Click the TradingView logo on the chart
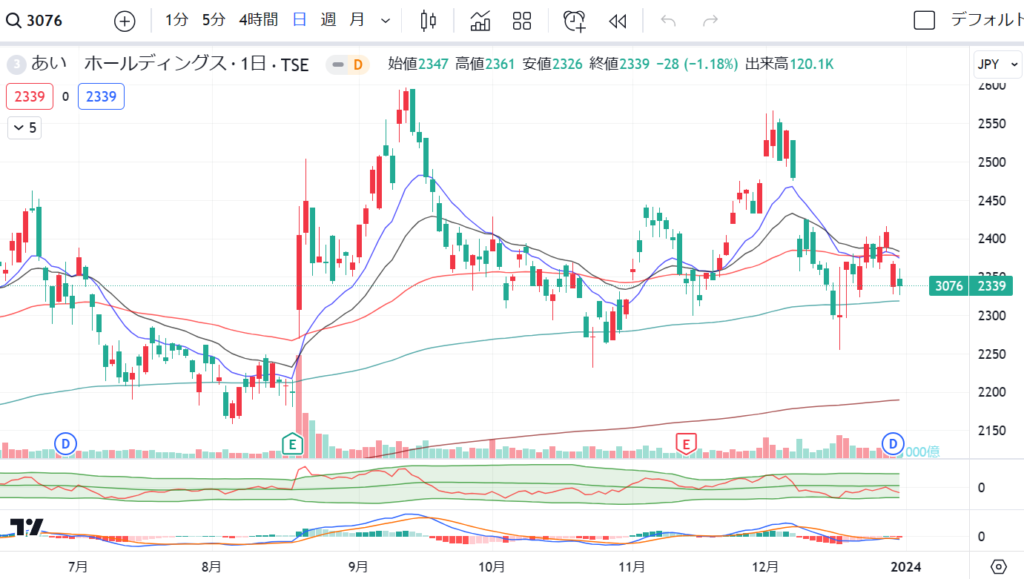The height and width of the screenshot is (579, 1024). 28,528
